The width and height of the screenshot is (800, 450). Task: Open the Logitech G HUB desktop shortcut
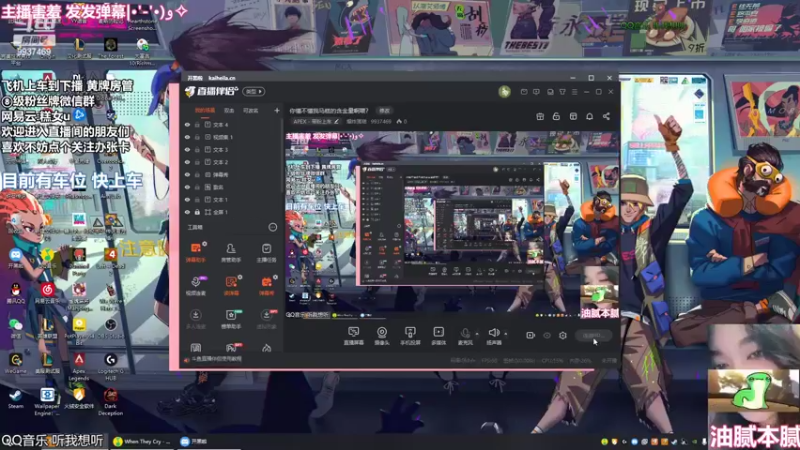[110, 366]
